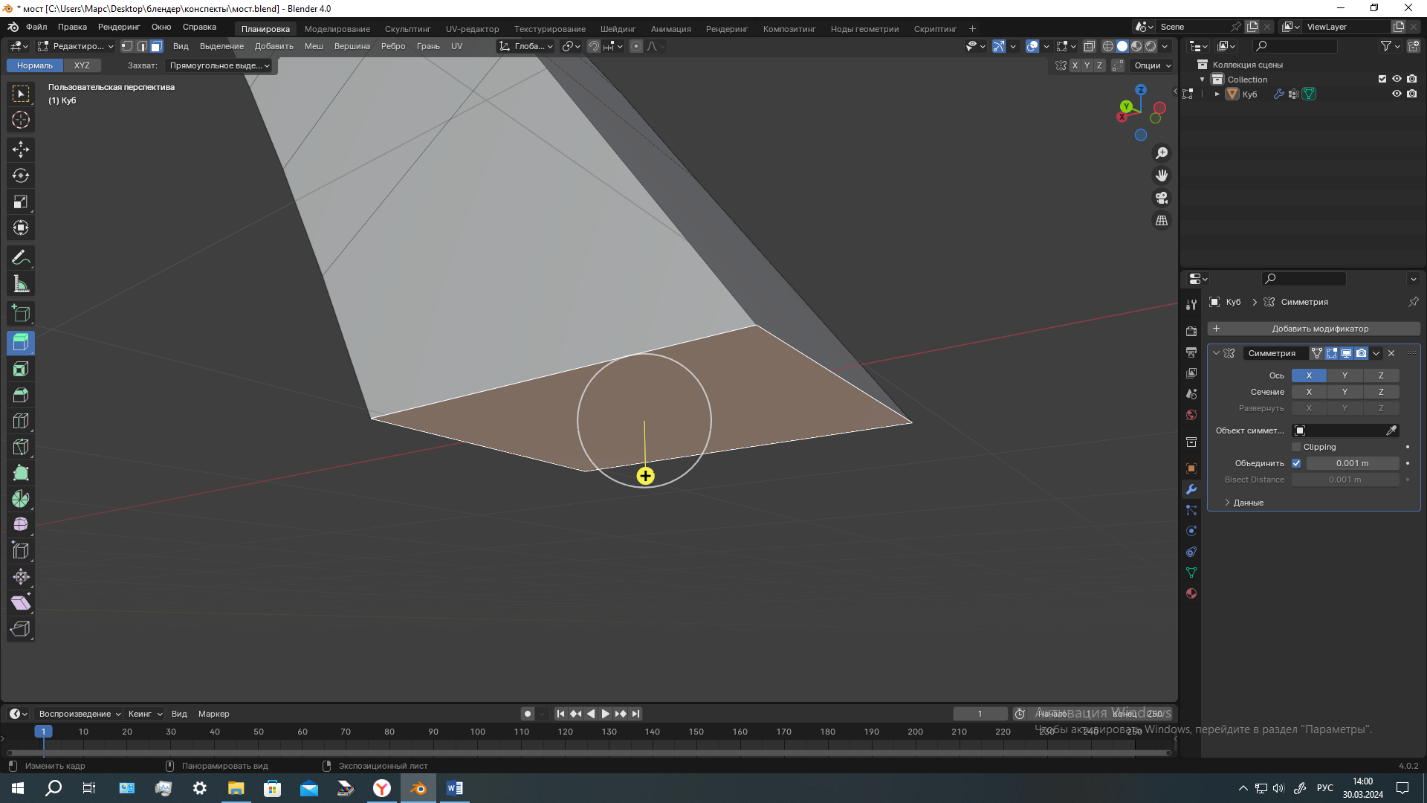This screenshot has width=1427, height=803.
Task: Enable the Clipping checkbox
Action: tap(1297, 447)
